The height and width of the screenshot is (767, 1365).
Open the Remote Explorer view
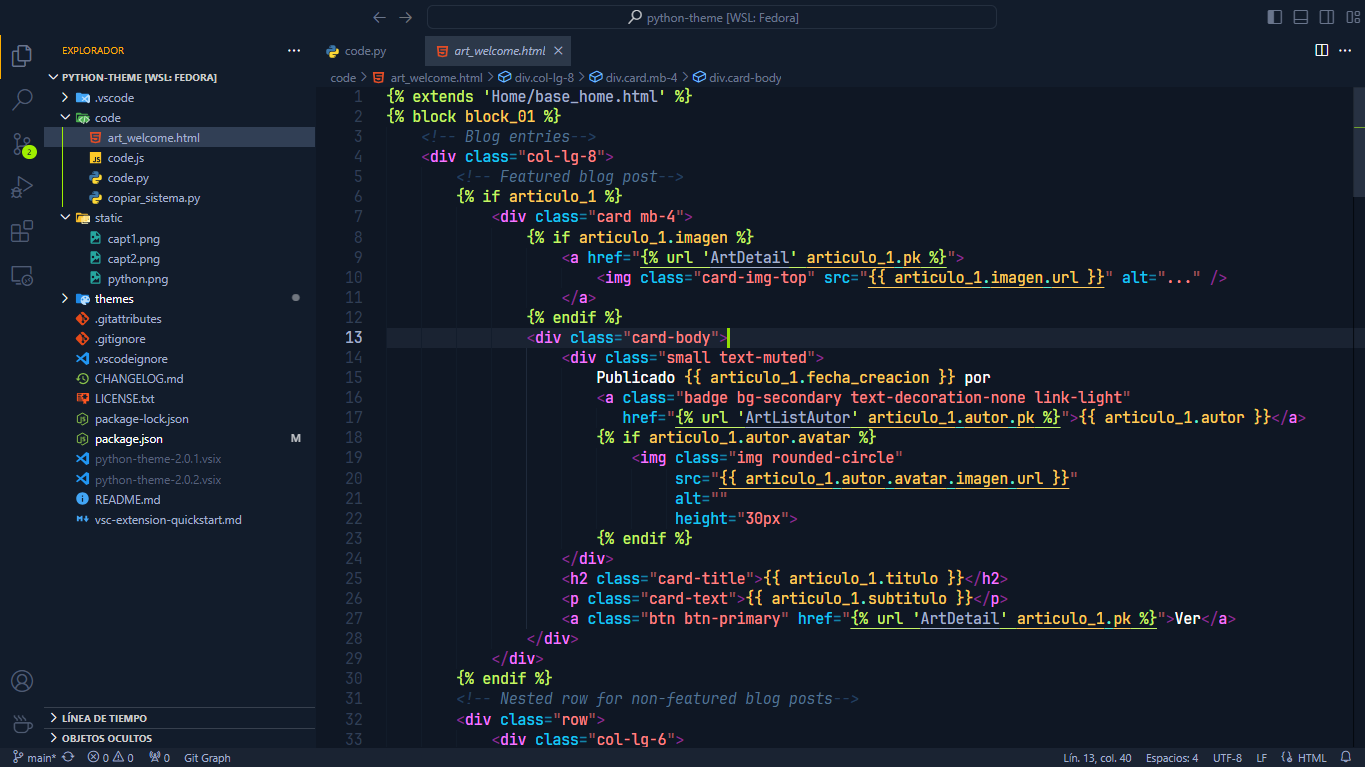22,275
